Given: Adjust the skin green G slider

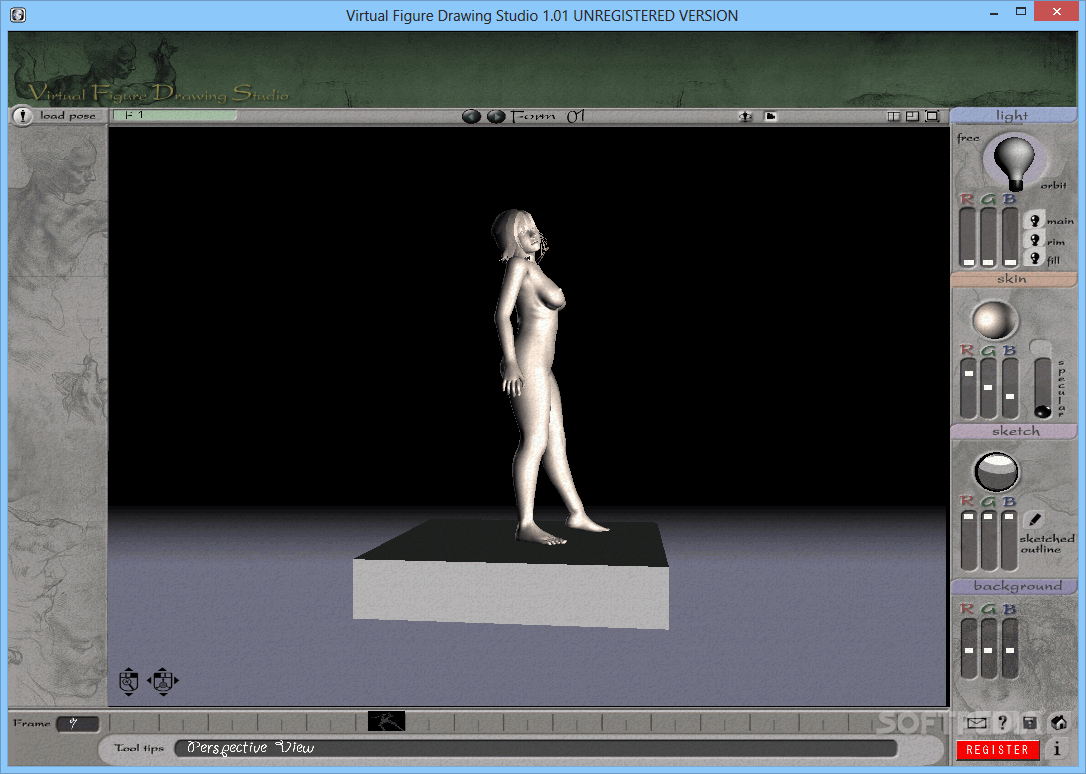Looking at the screenshot, I should 988,389.
